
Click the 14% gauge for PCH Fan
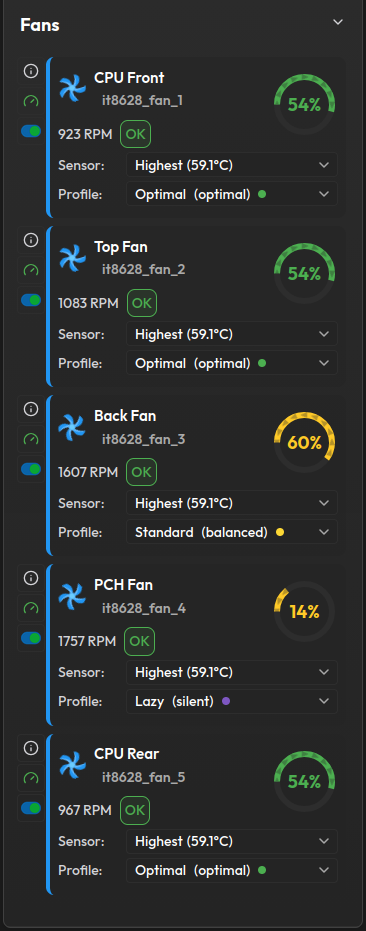tap(304, 611)
